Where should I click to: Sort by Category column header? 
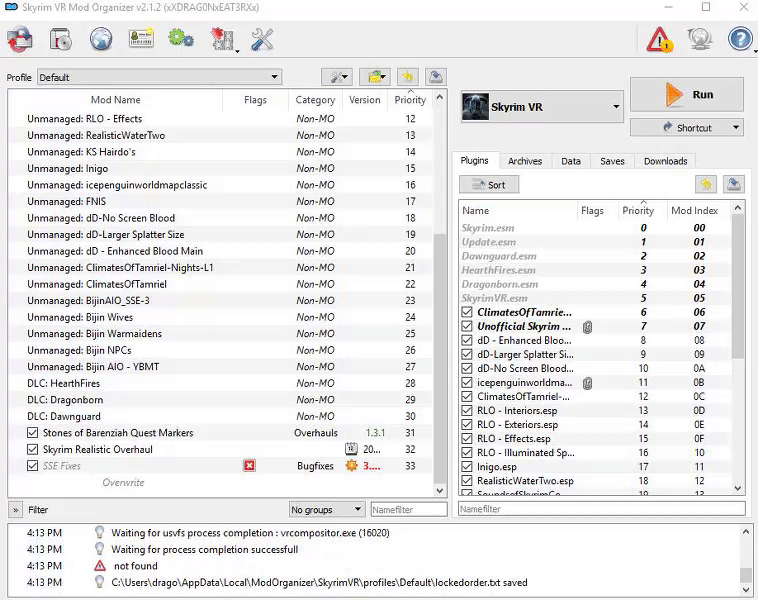coord(315,100)
